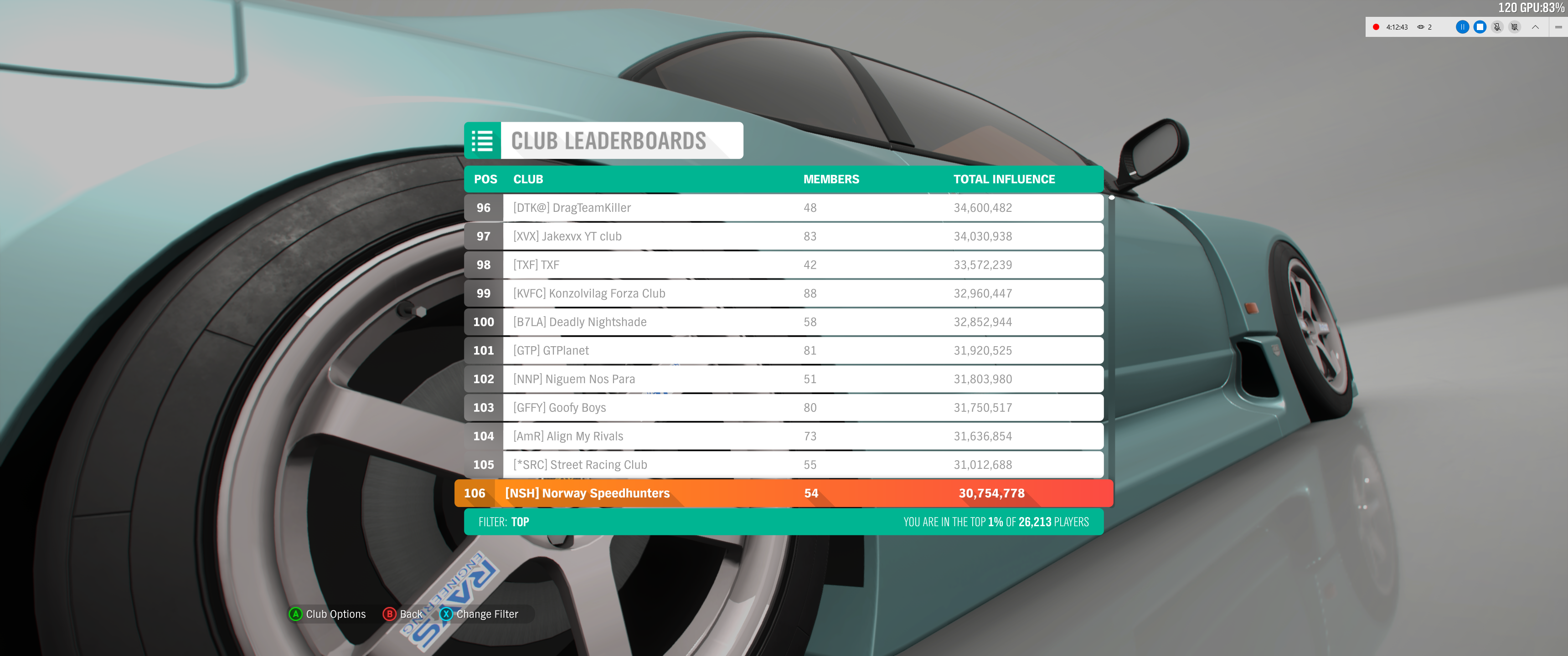Click the leaderboard scrollbar indicator
The image size is (1568, 656).
tap(1111, 197)
